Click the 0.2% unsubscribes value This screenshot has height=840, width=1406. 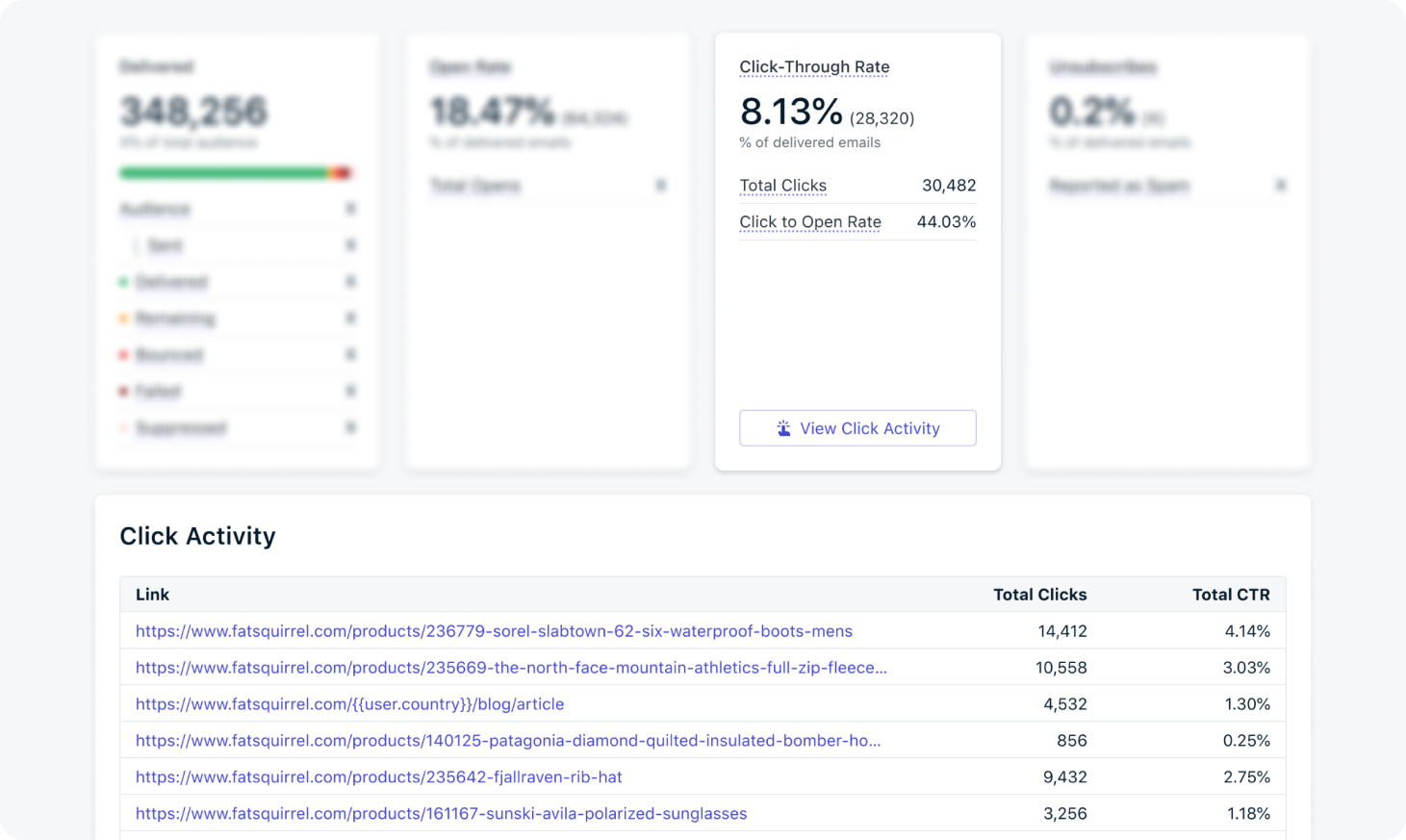pyautogui.click(x=1092, y=112)
